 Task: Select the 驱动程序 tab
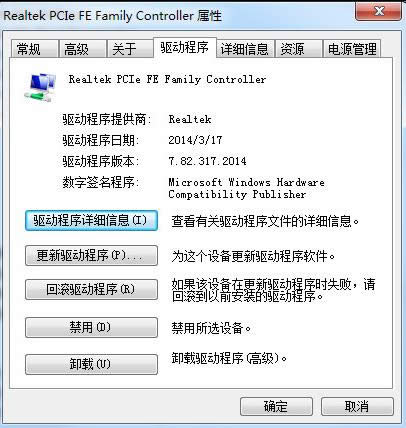185,48
